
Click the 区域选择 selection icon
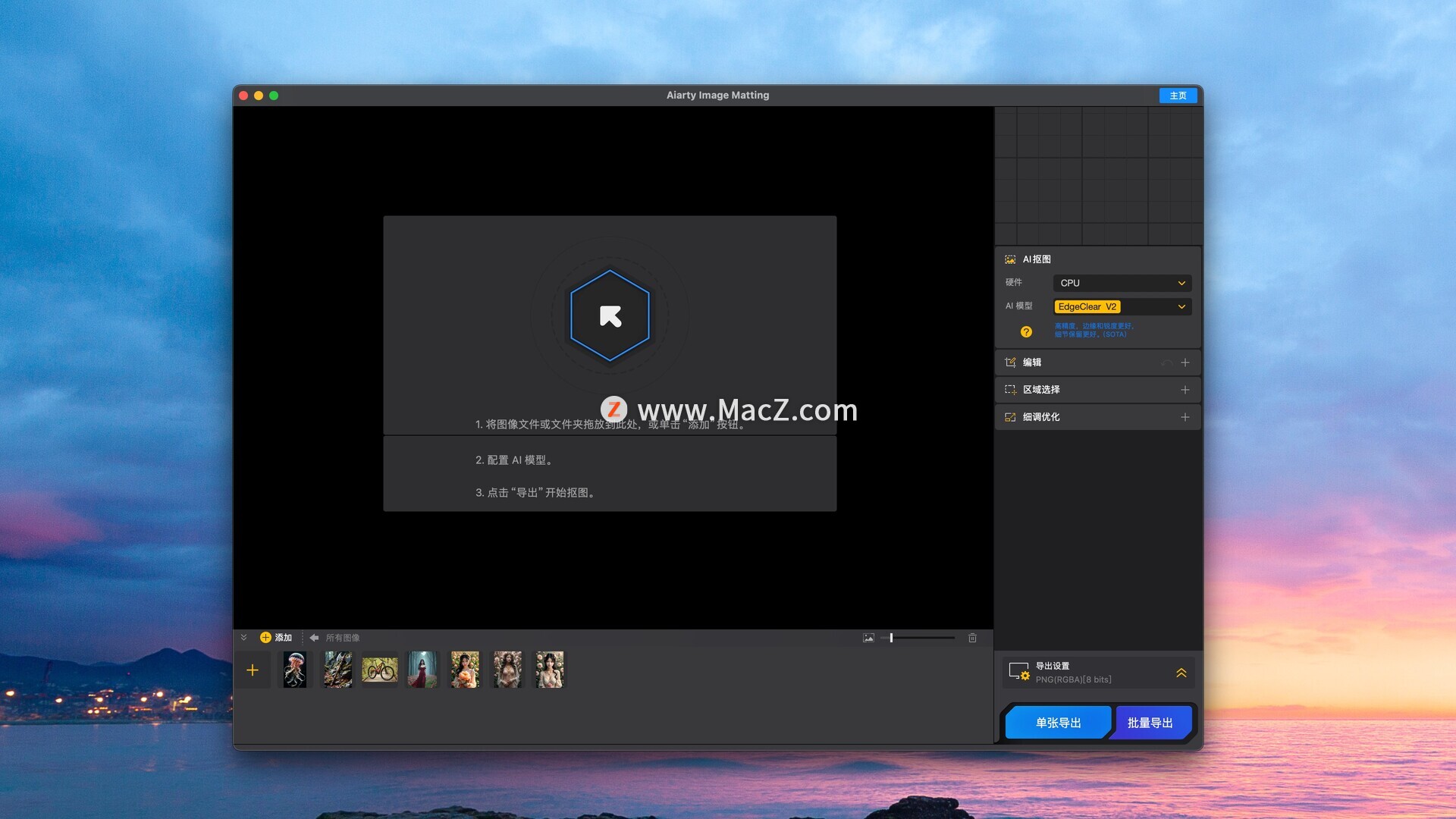coord(1010,390)
